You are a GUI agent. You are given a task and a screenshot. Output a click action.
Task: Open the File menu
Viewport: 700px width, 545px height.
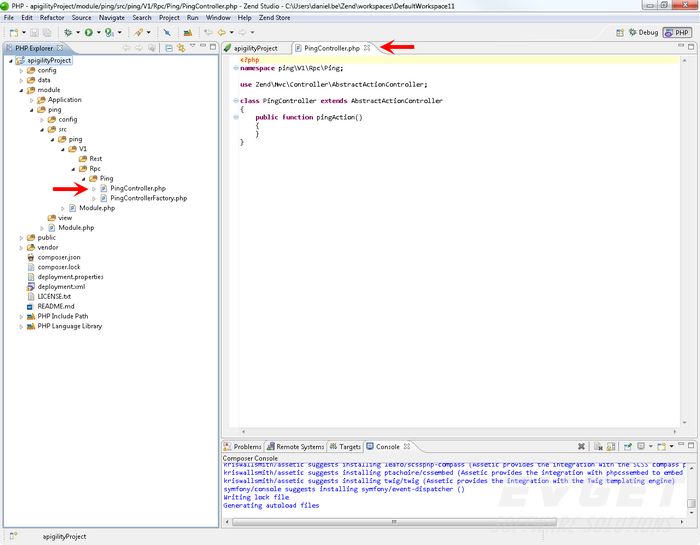(9, 18)
